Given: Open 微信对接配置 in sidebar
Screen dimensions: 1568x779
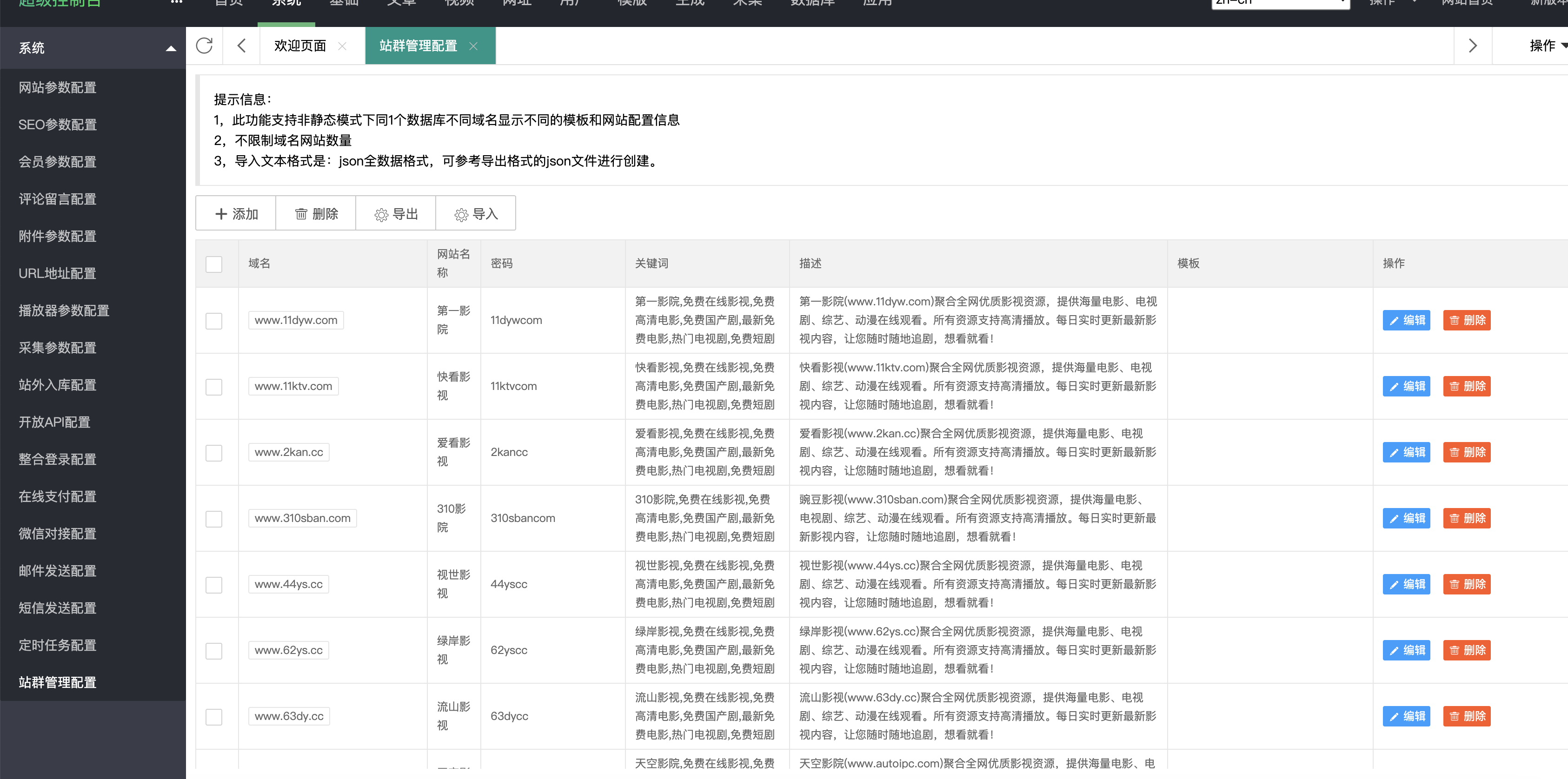Looking at the screenshot, I should pyautogui.click(x=93, y=534).
